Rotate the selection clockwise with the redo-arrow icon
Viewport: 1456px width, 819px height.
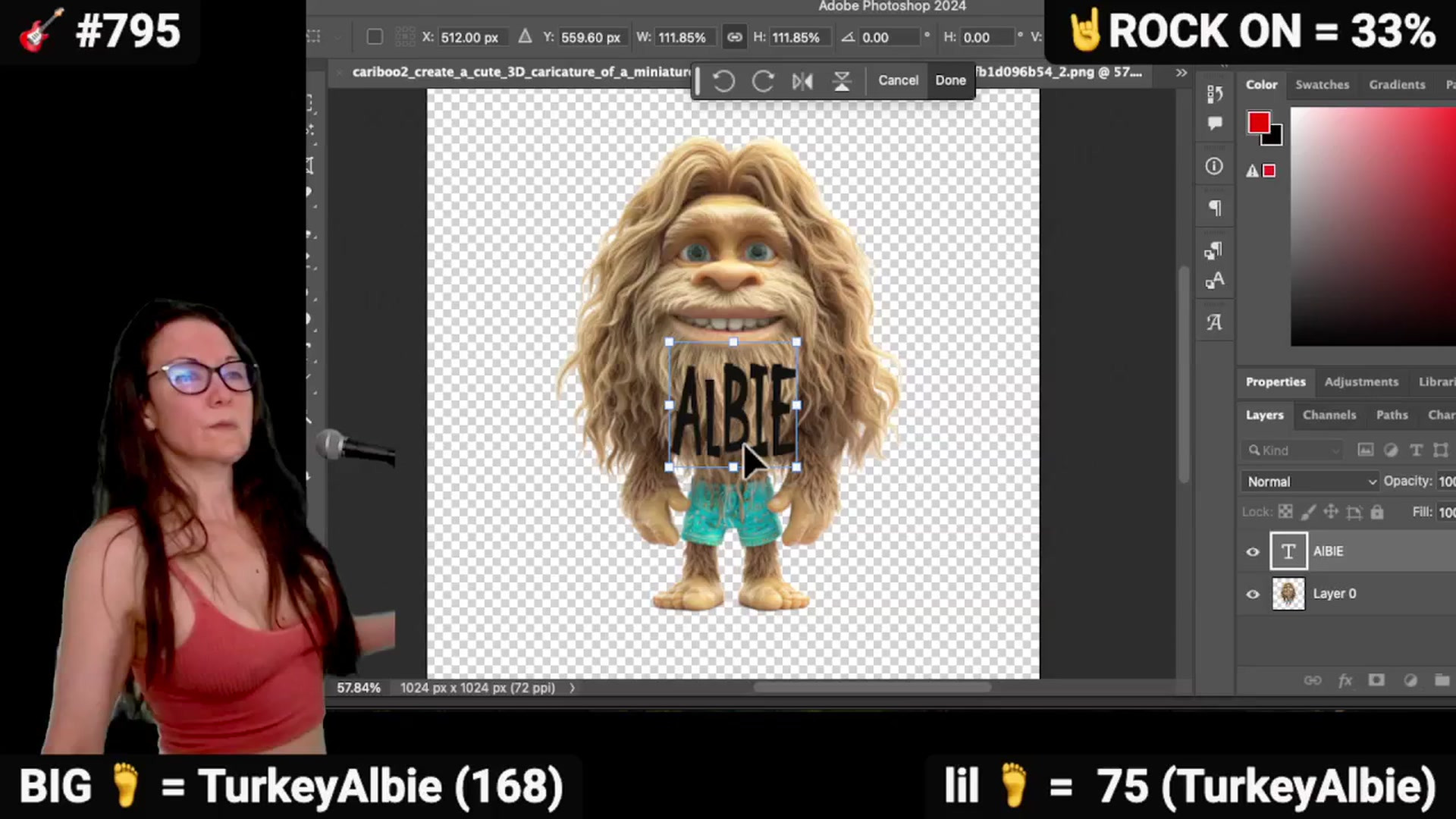pyautogui.click(x=763, y=80)
